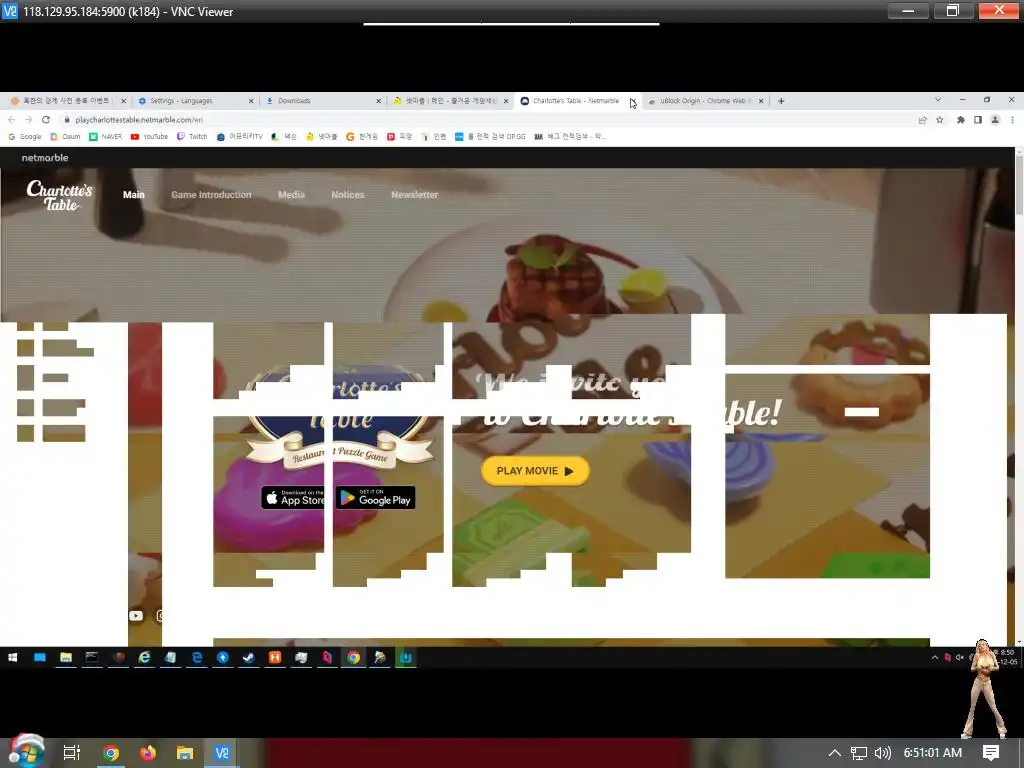This screenshot has height=768, width=1024.
Task: Toggle the Chrome side panel icon
Action: tap(978, 120)
